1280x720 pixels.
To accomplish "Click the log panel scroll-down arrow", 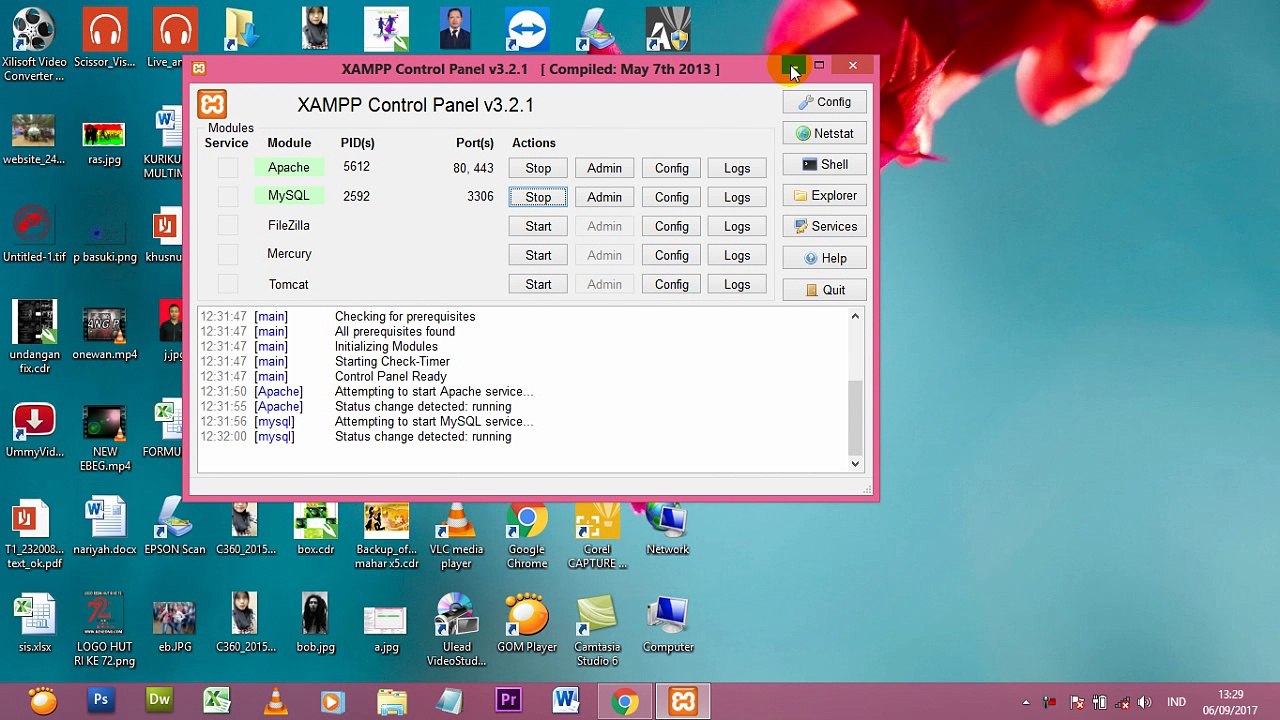I will [x=855, y=463].
